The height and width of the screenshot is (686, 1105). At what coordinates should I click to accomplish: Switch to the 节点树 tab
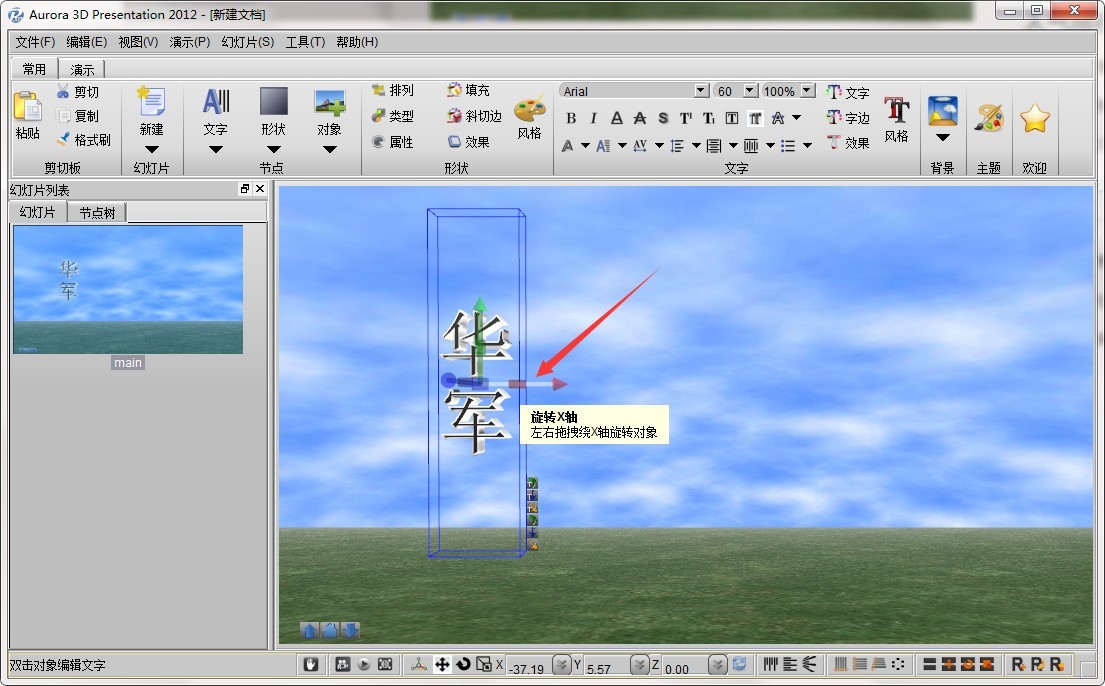point(96,211)
